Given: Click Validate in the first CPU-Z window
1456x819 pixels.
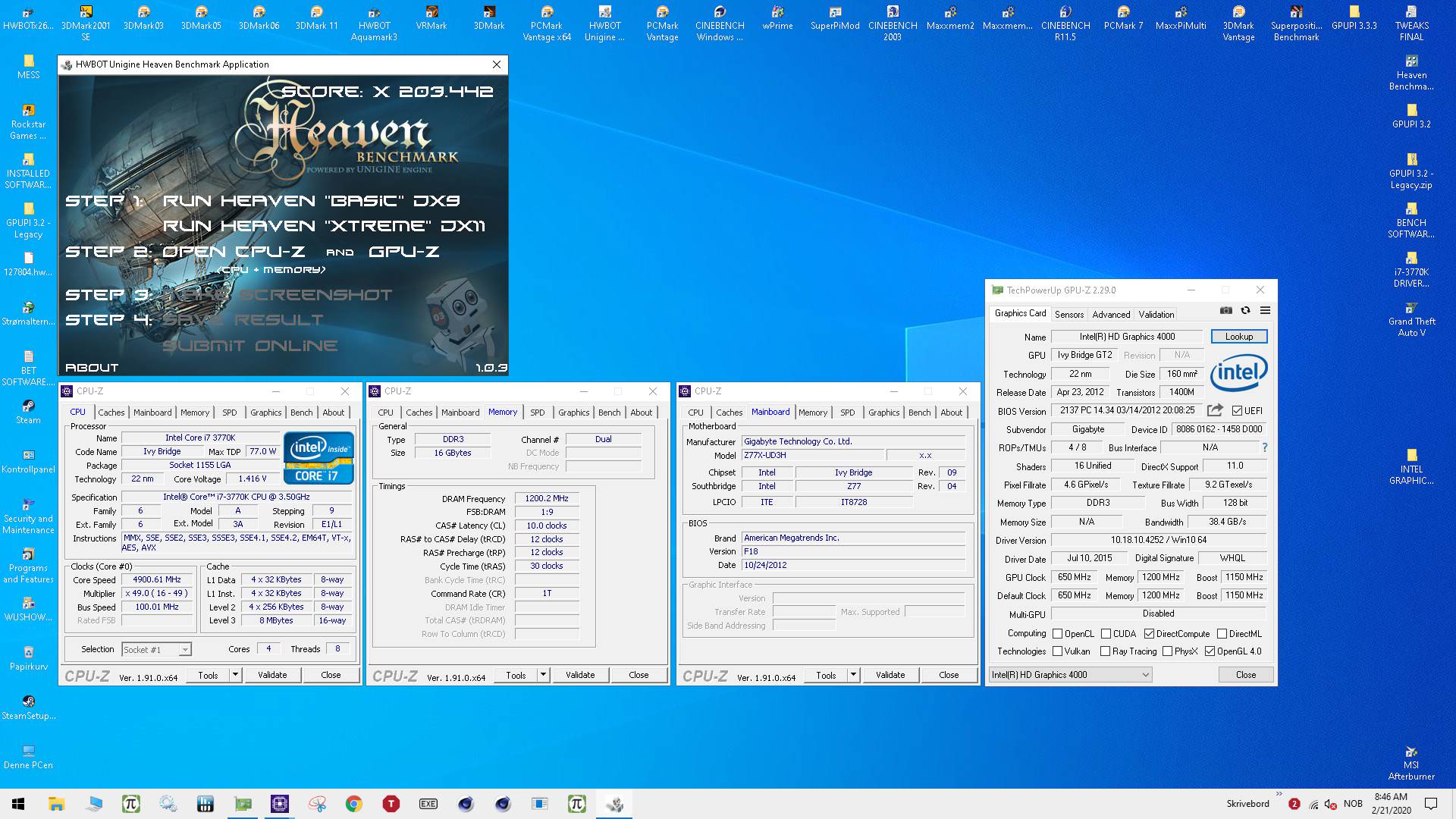Looking at the screenshot, I should [272, 675].
